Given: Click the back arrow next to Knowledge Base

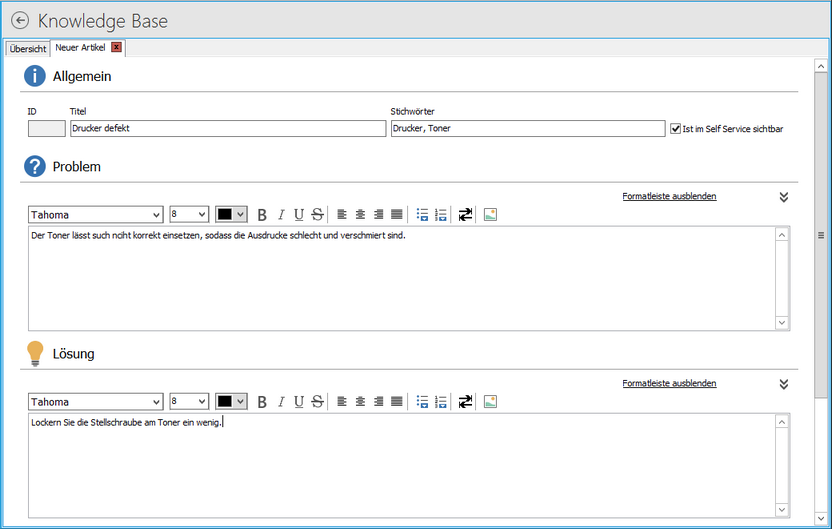Looking at the screenshot, I should coord(19,20).
